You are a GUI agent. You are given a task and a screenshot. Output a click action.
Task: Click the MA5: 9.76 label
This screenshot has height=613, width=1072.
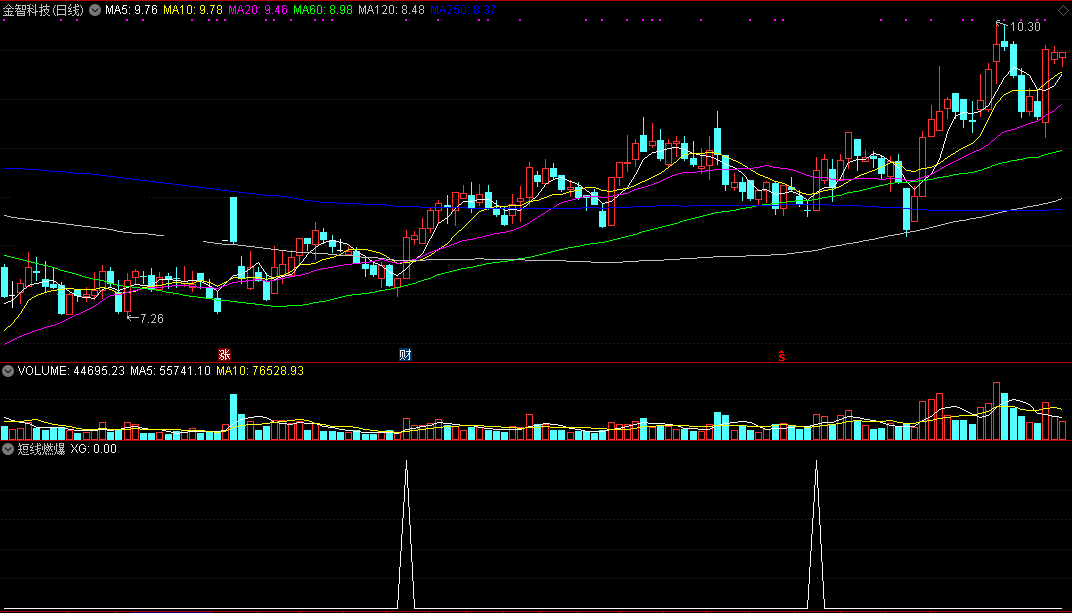[x=131, y=10]
